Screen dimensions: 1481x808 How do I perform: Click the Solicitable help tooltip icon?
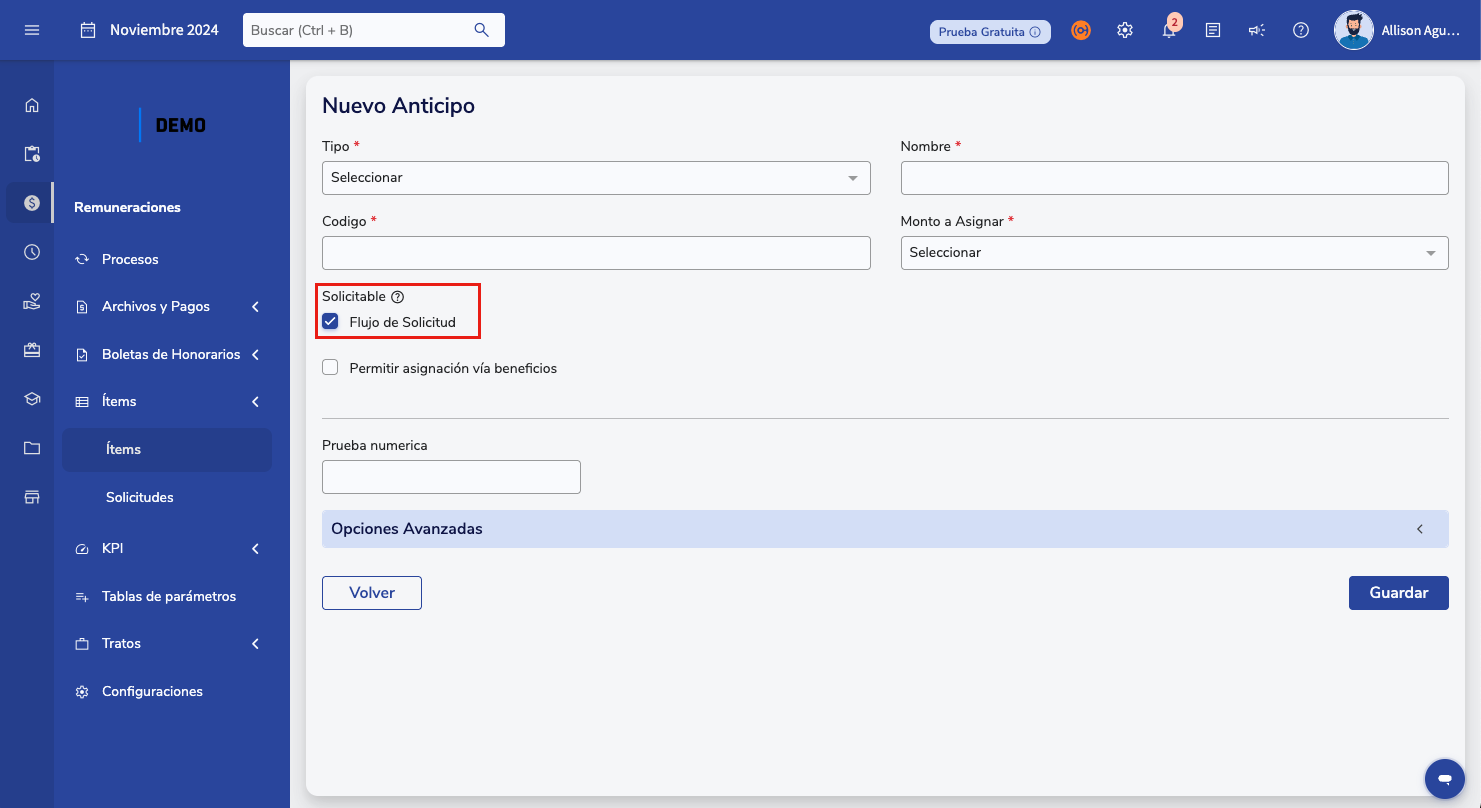397,297
